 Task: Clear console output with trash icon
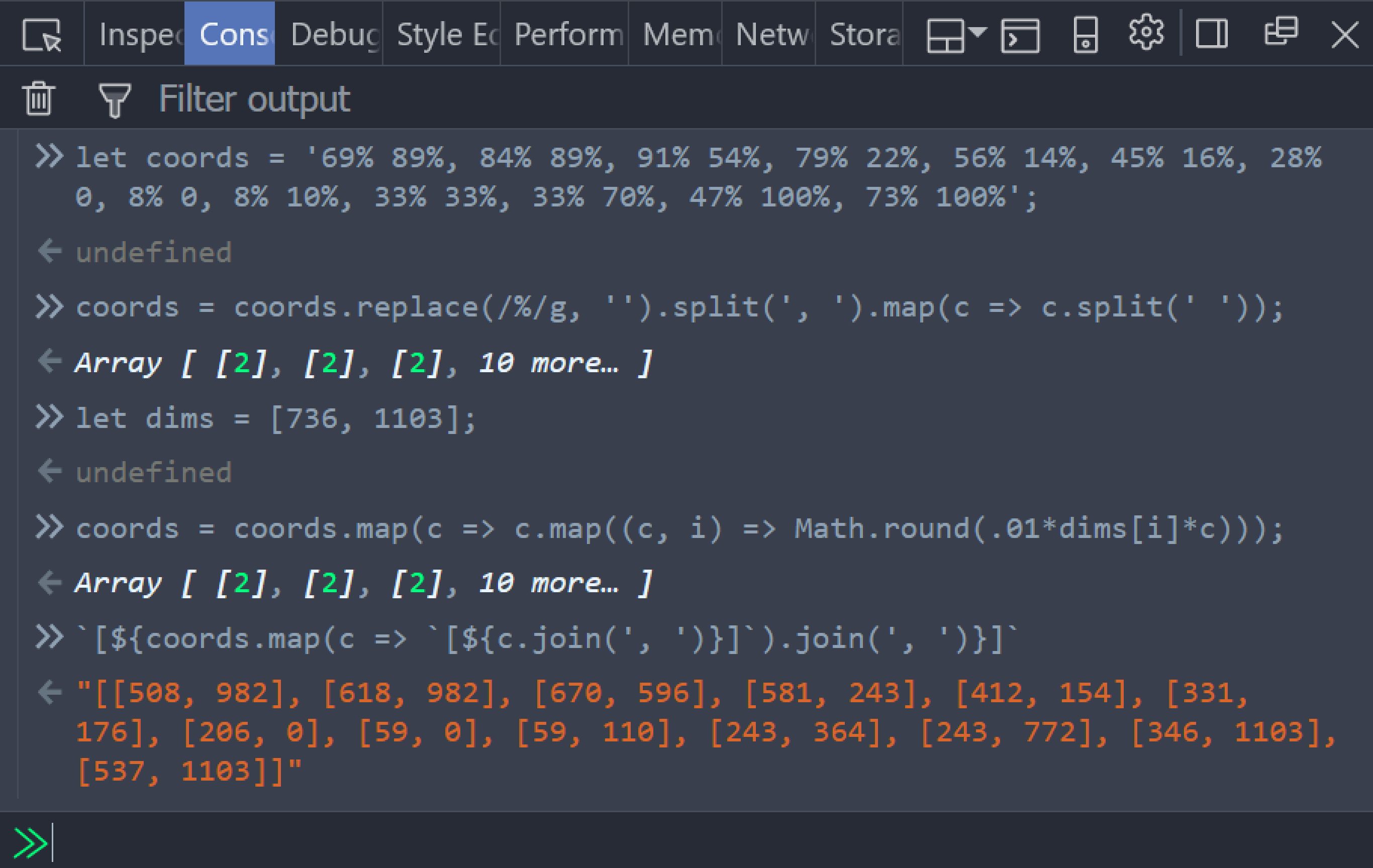[39, 98]
